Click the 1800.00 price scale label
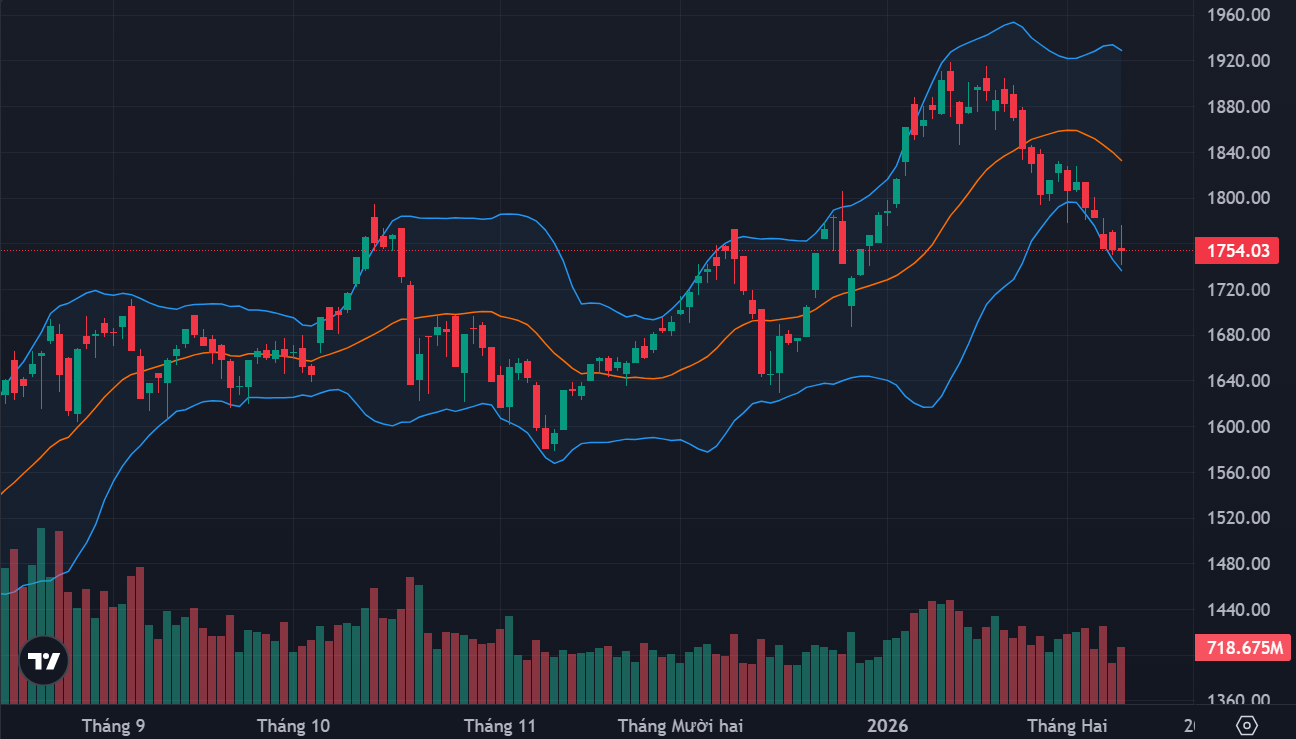Viewport: 1296px width, 739px height. [x=1238, y=198]
